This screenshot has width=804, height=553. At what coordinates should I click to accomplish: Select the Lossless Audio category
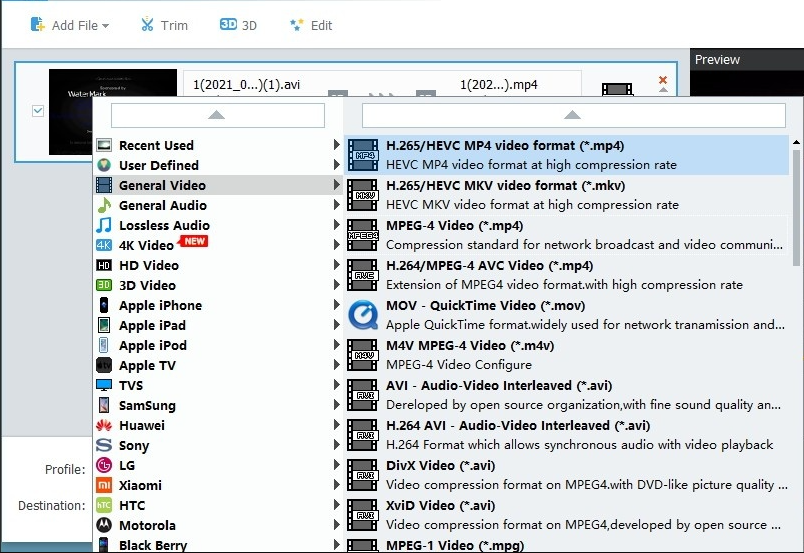(218, 225)
